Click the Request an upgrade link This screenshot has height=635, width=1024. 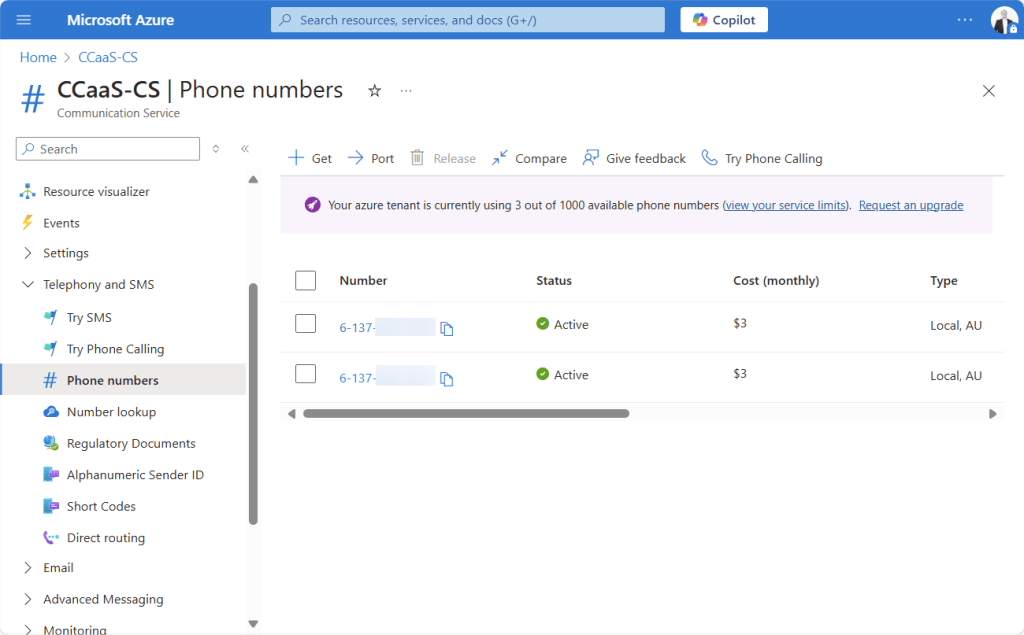(910, 205)
